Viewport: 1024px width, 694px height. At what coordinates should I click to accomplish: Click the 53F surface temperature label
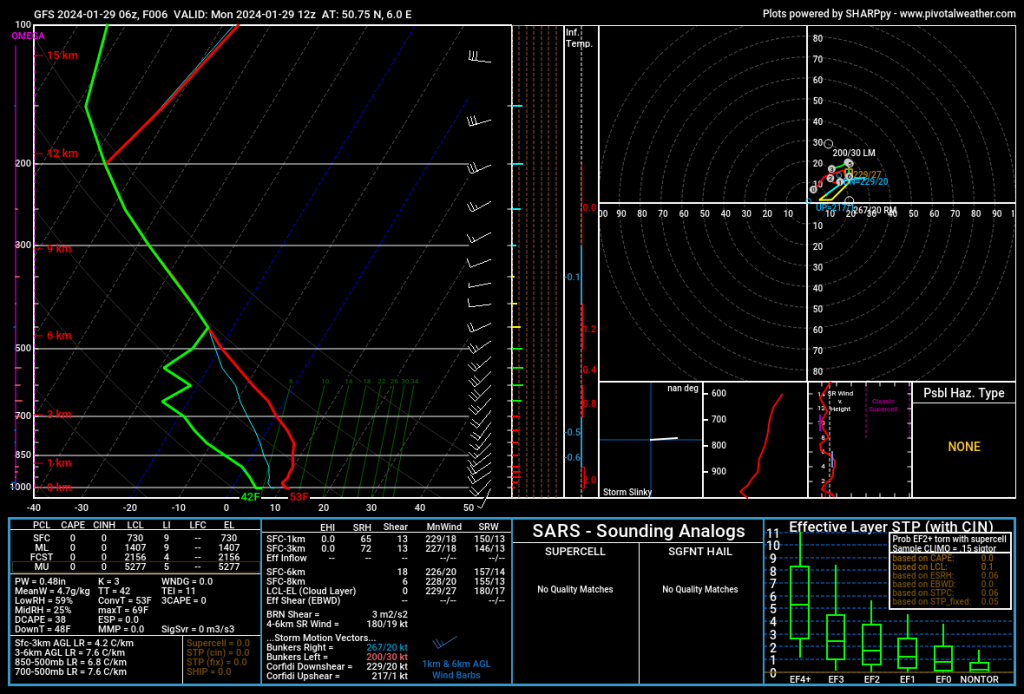298,497
